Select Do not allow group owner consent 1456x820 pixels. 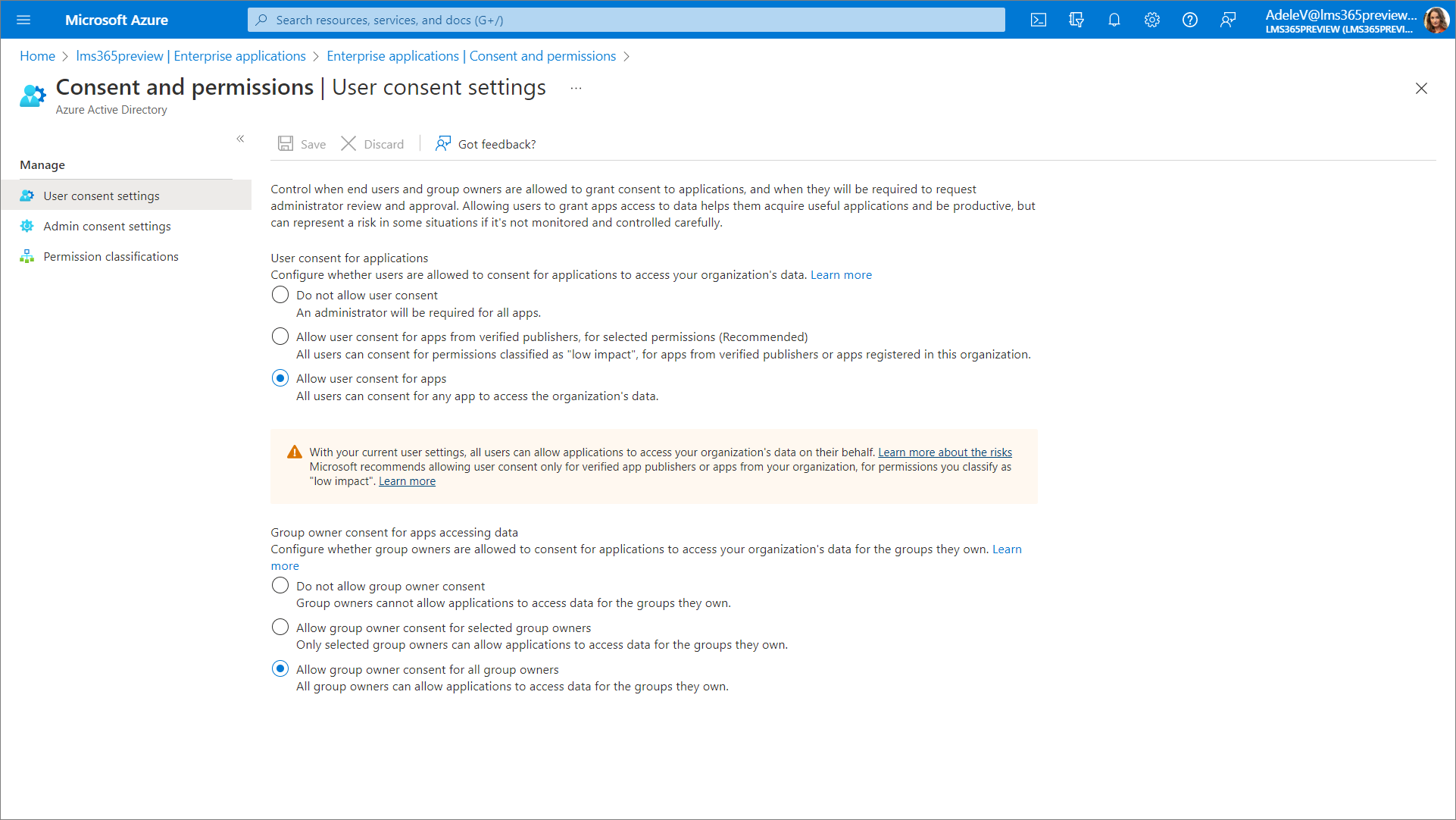pos(280,586)
